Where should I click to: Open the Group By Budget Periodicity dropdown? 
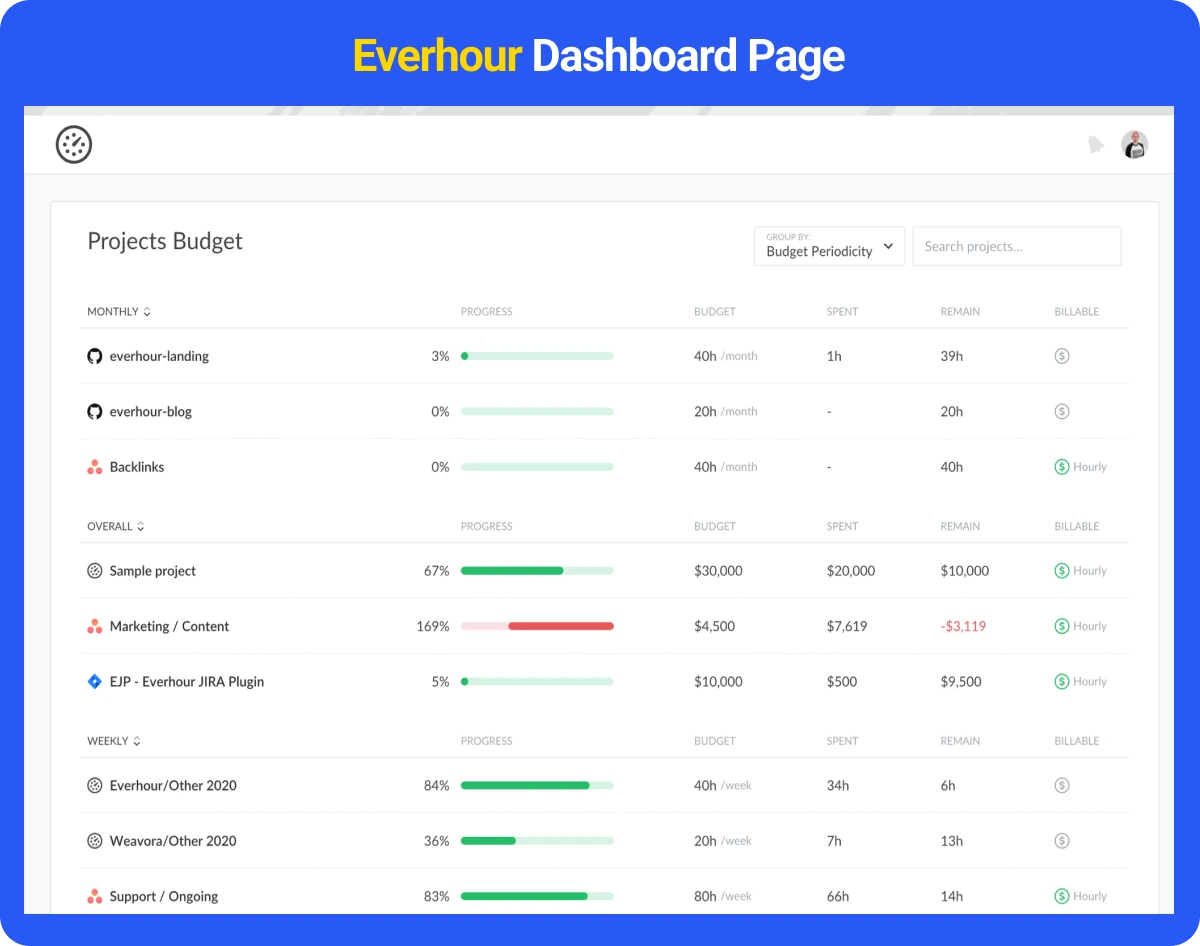tap(829, 246)
